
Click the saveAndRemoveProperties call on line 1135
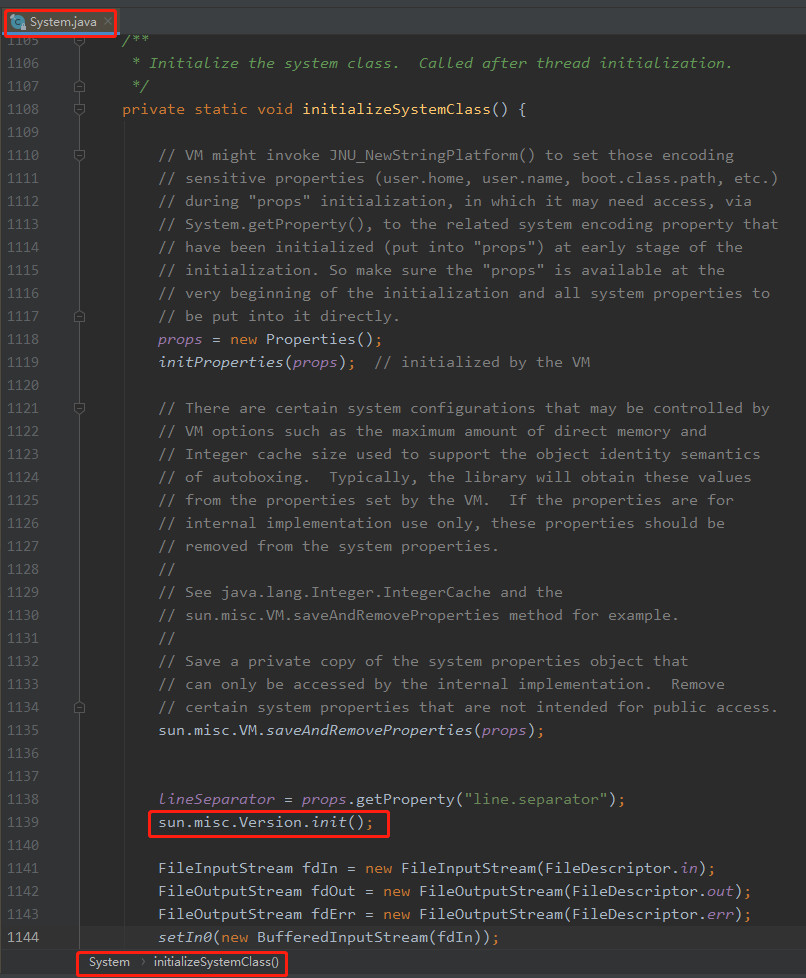click(x=369, y=730)
